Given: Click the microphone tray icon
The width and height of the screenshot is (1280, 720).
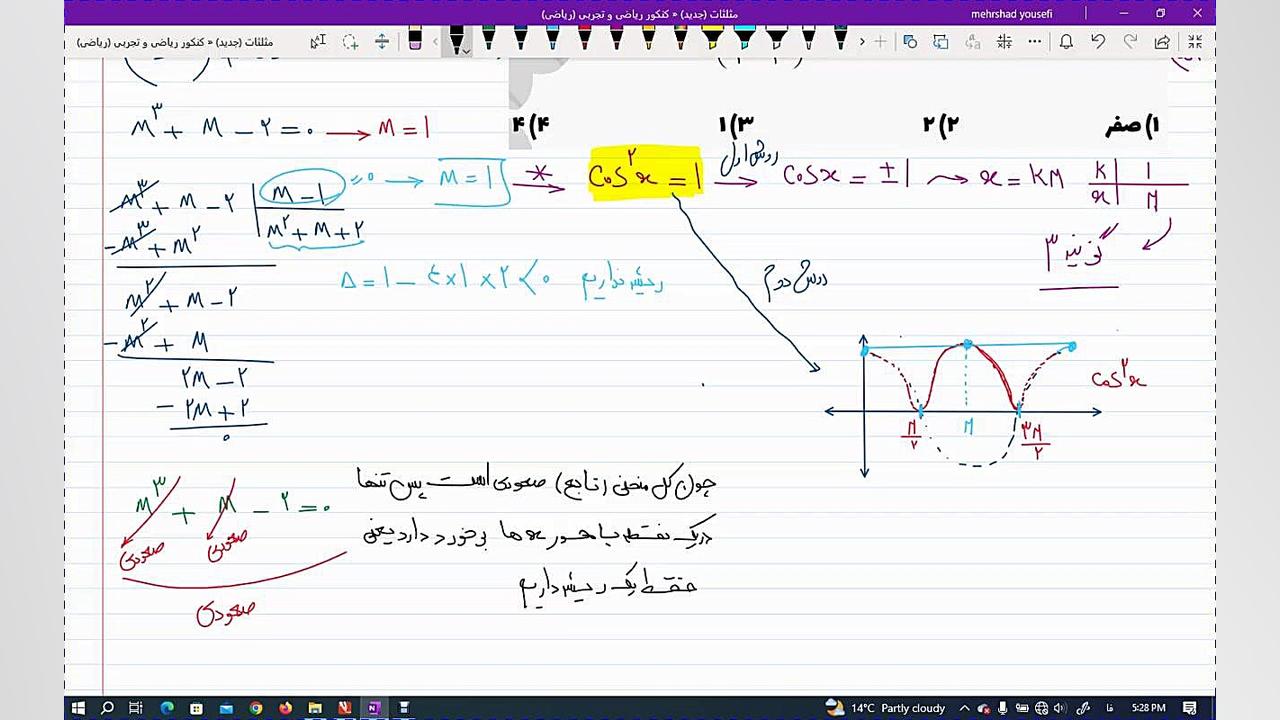Looking at the screenshot, I should (1003, 708).
